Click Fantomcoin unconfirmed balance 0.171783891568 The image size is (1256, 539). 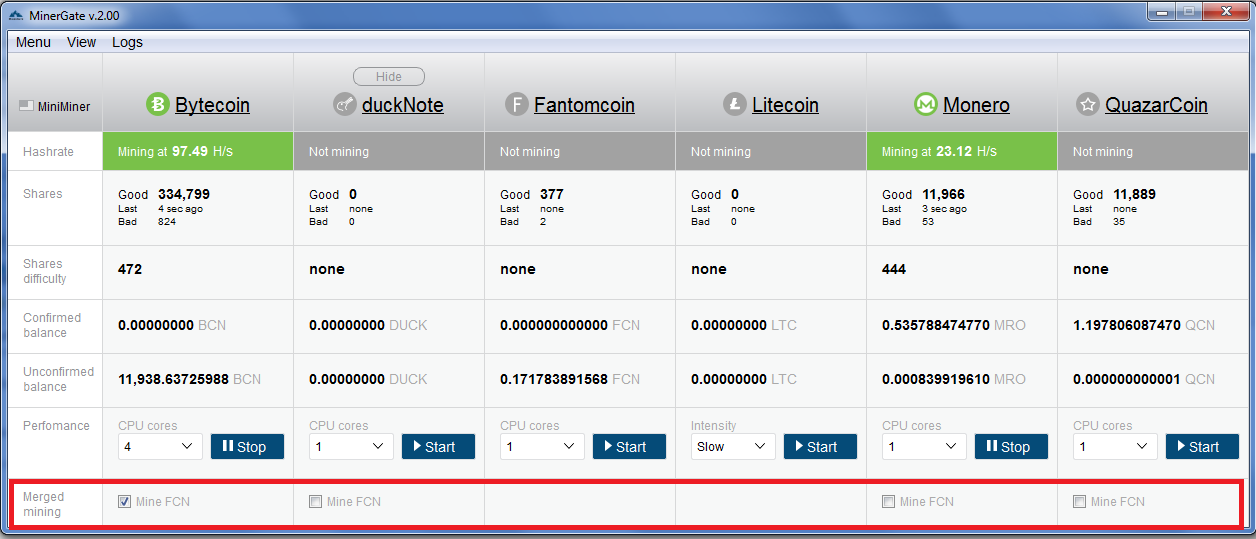(554, 379)
